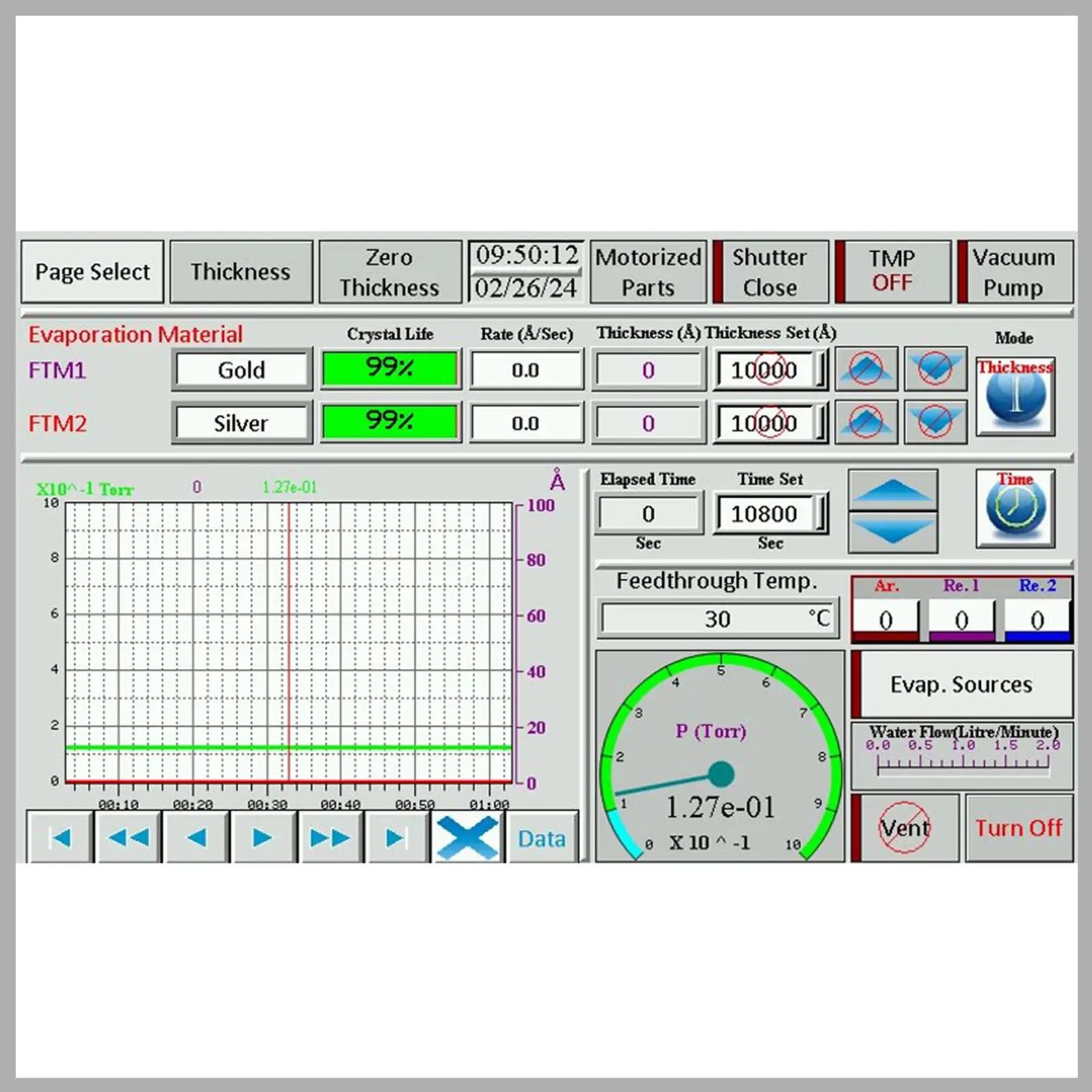Viewport: 1092px width, 1092px height.
Task: Click FTM1 rate value 0.0
Action: click(x=526, y=370)
